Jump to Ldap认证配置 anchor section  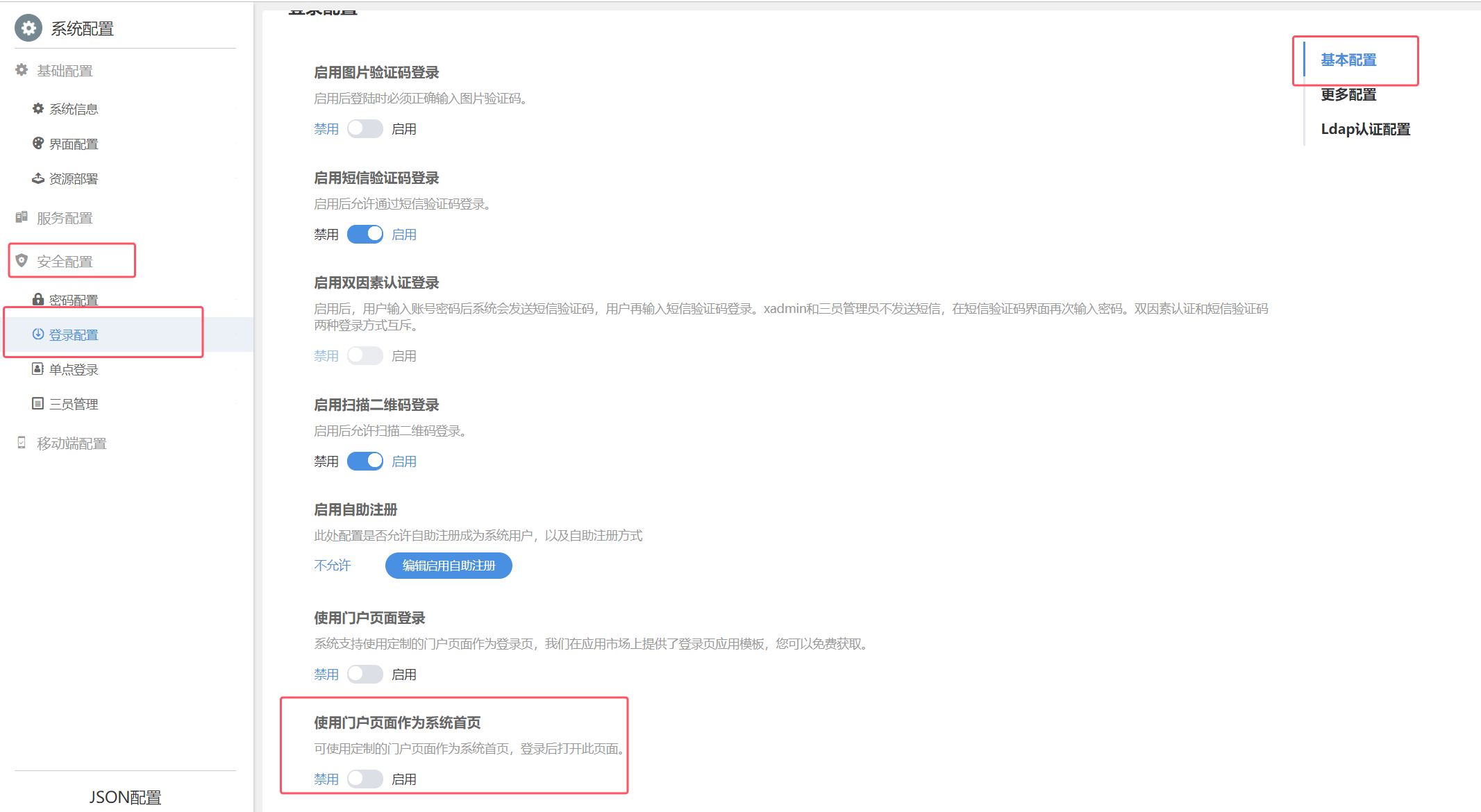[1365, 129]
